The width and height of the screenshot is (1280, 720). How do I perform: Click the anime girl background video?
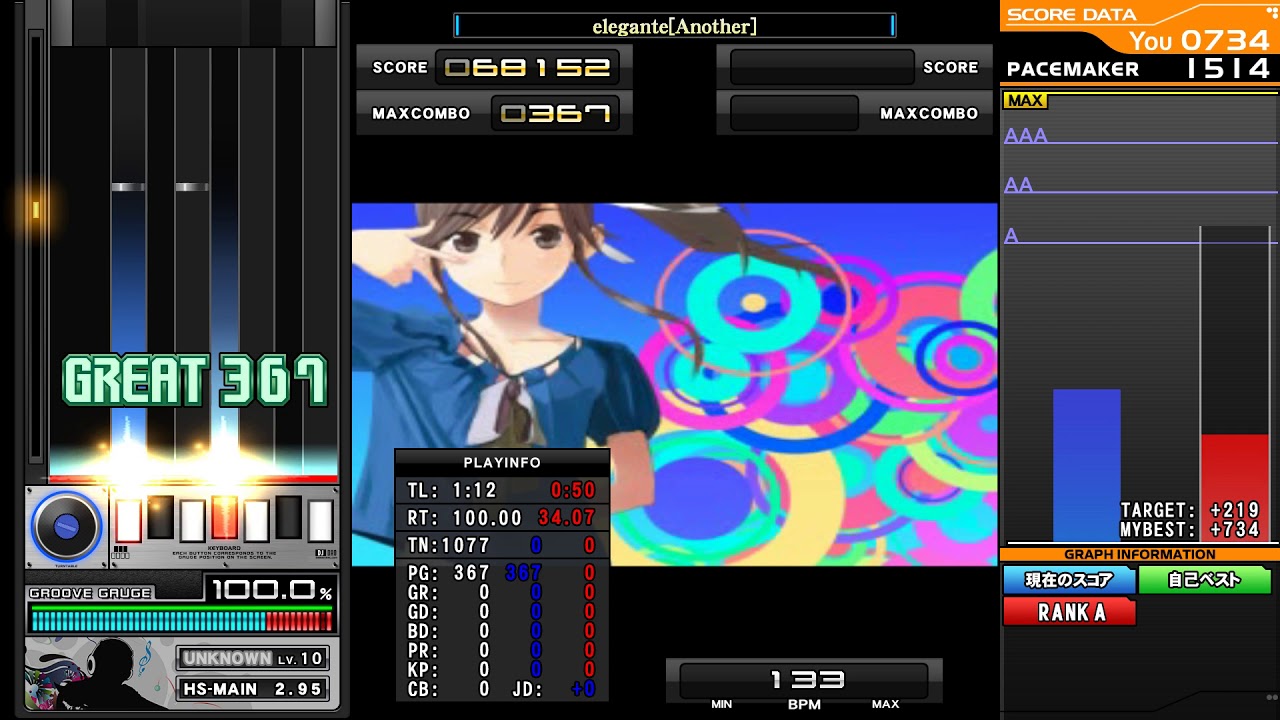coord(674,384)
